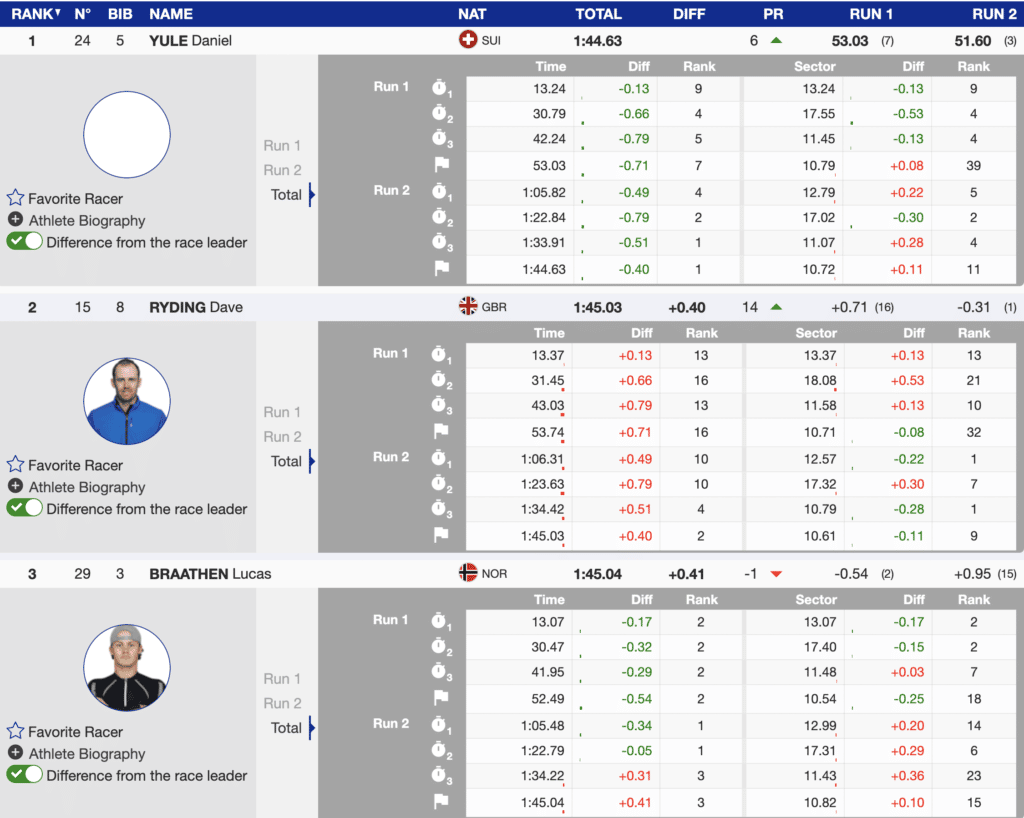Click the plus icon for Ryding's Athlete Biography

pyautogui.click(x=15, y=487)
